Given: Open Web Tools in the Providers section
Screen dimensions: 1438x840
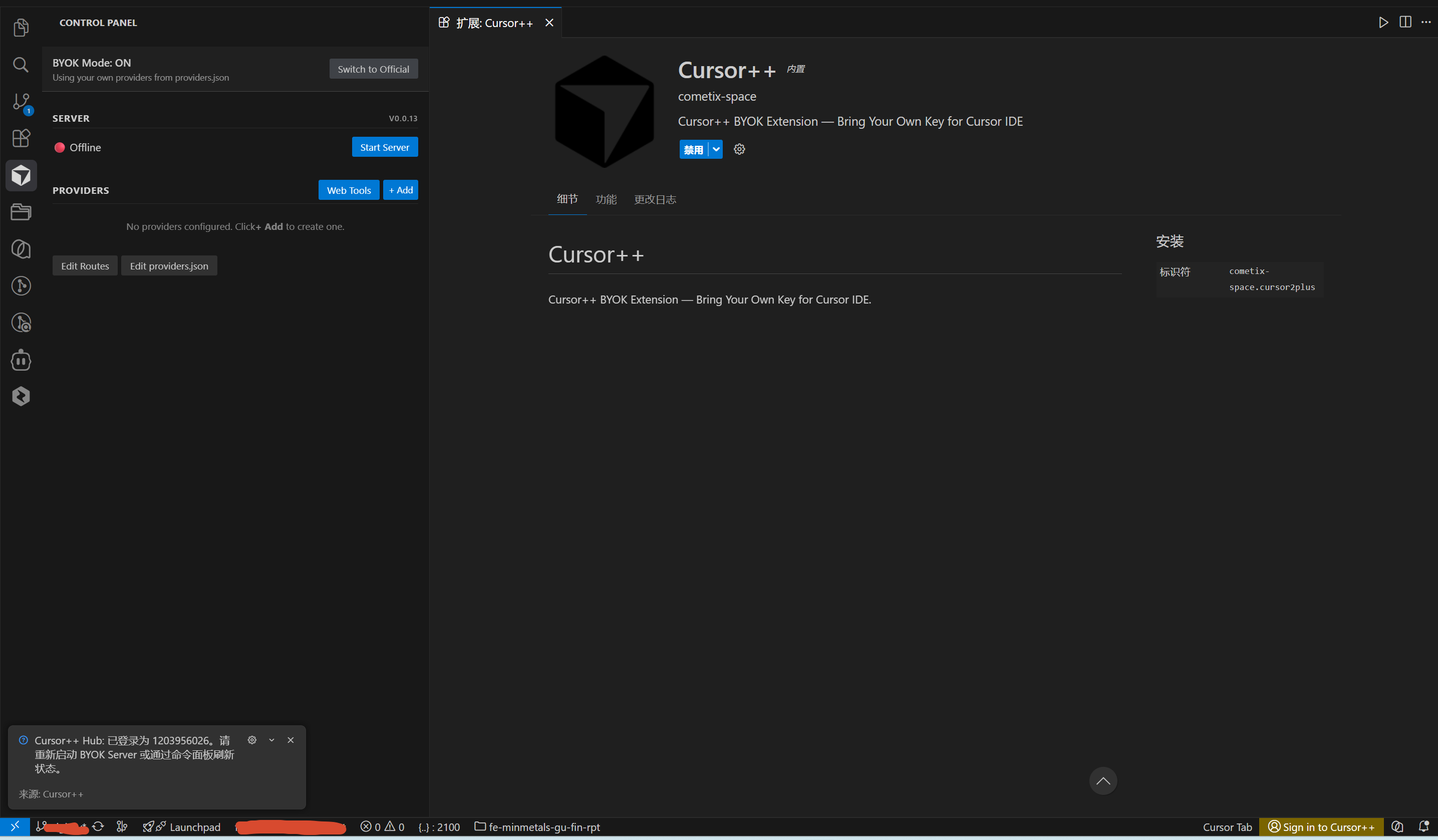Looking at the screenshot, I should [x=349, y=190].
